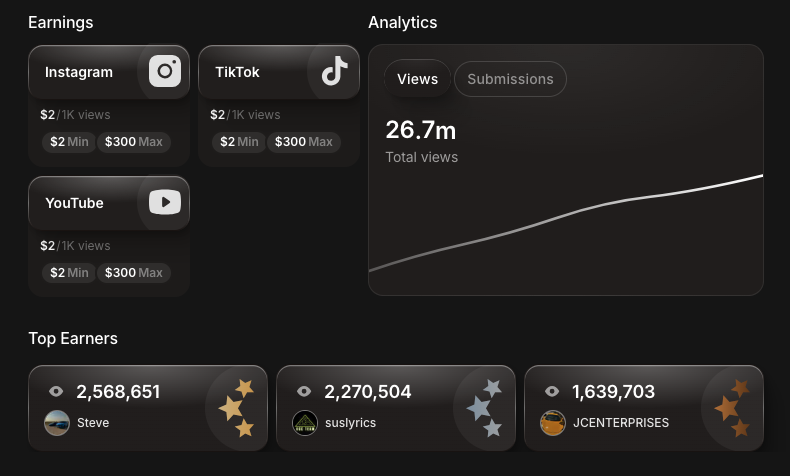Click the 2,568,651 view count
Viewport: 790px width, 476px height.
(118, 392)
